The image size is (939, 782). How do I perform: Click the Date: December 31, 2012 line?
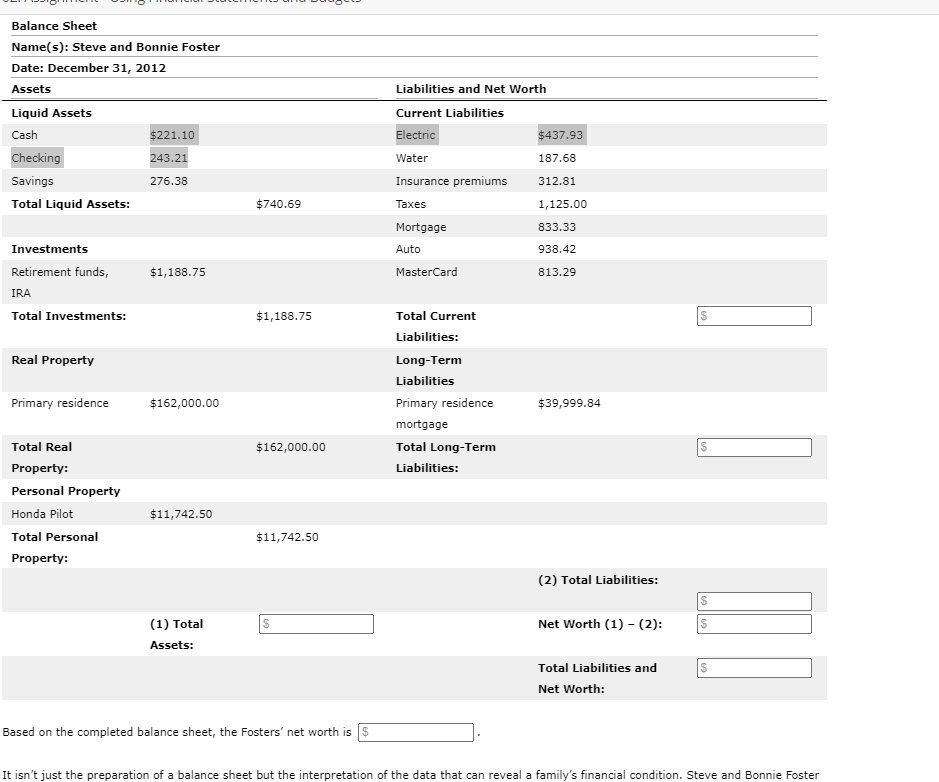89,68
